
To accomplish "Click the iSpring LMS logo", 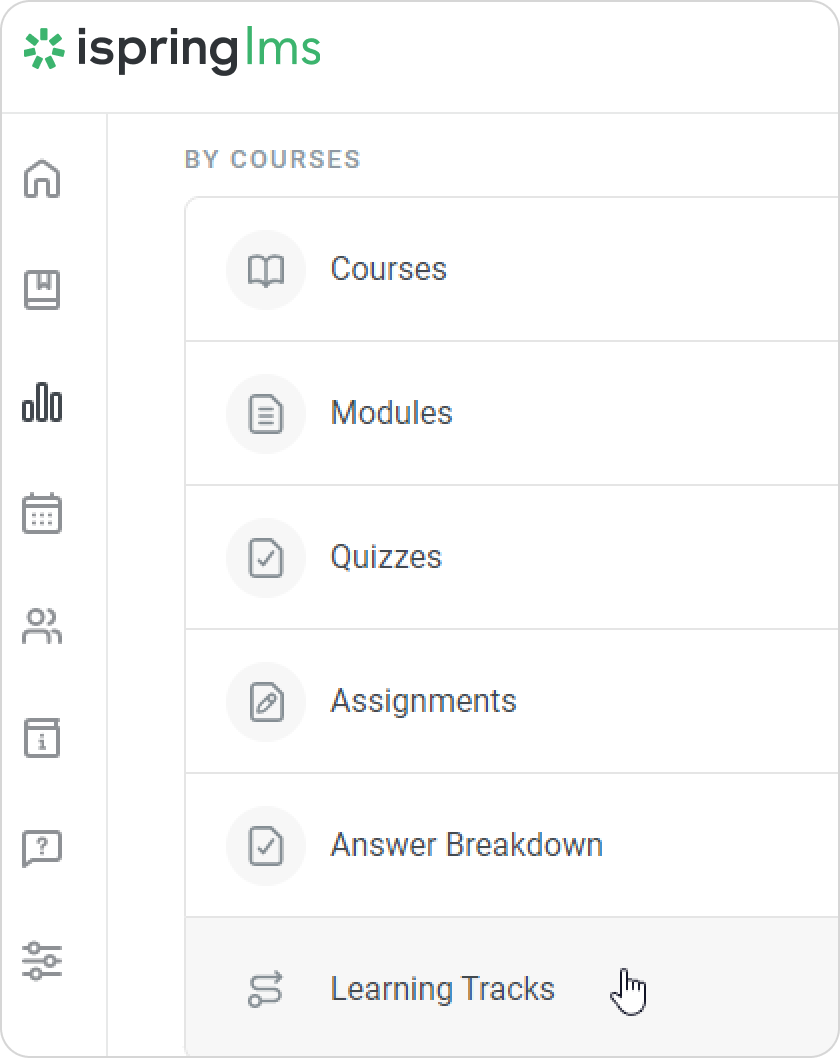I will [x=172, y=49].
